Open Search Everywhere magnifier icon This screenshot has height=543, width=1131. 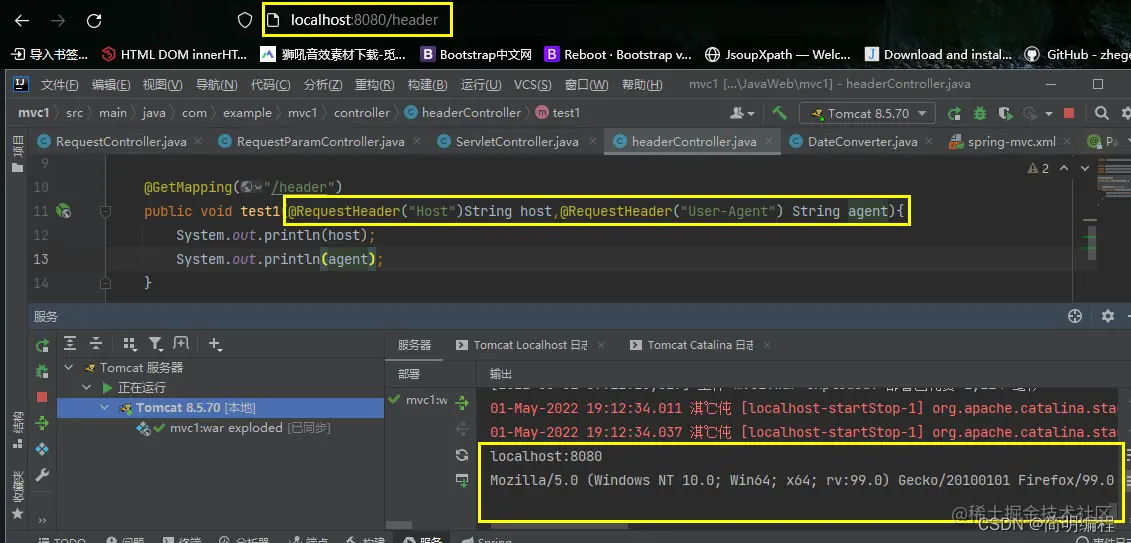tap(1101, 113)
